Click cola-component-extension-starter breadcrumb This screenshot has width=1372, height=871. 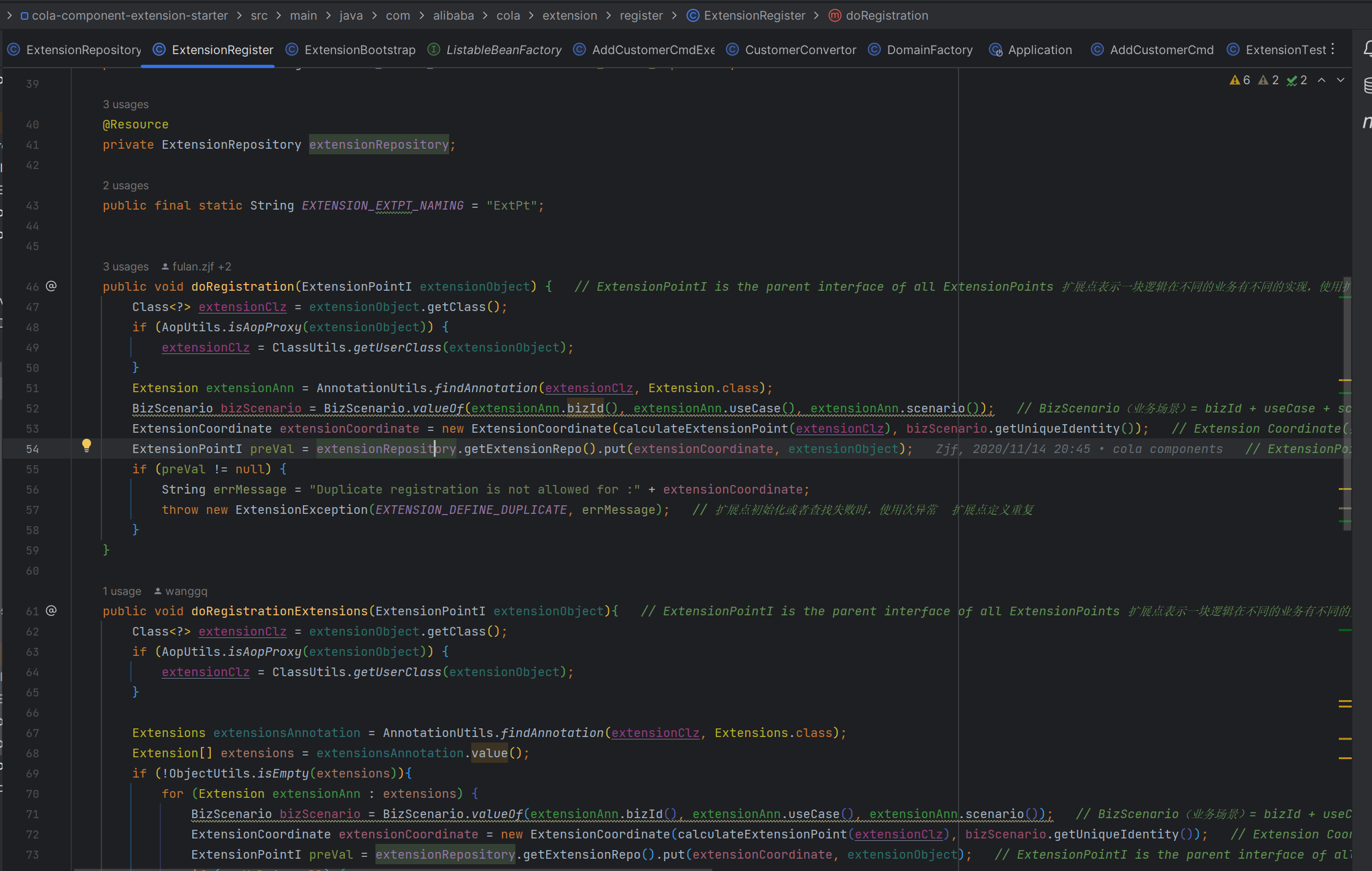124,15
